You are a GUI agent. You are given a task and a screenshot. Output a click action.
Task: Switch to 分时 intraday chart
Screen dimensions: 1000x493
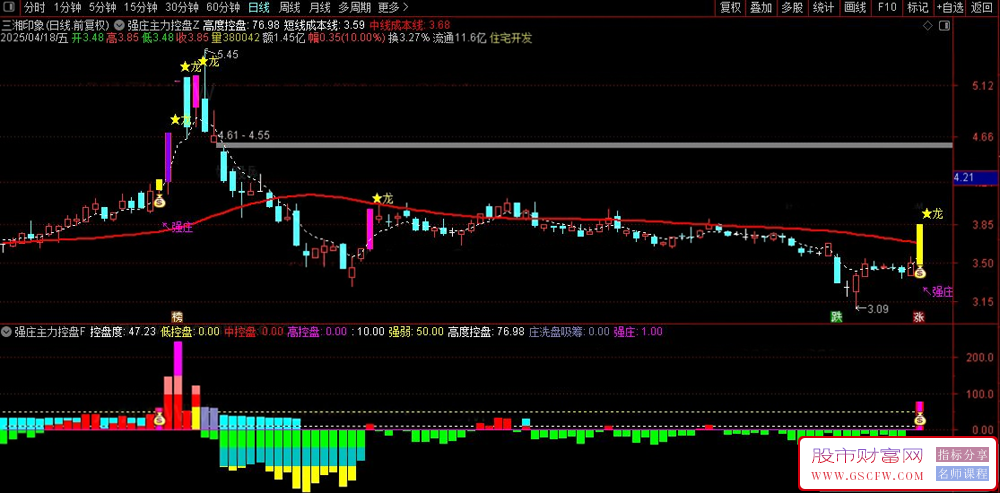[34, 8]
